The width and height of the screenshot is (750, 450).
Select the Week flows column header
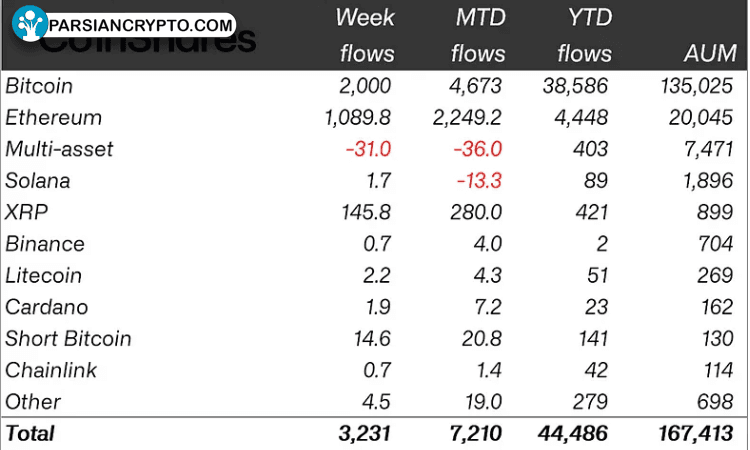tap(366, 35)
